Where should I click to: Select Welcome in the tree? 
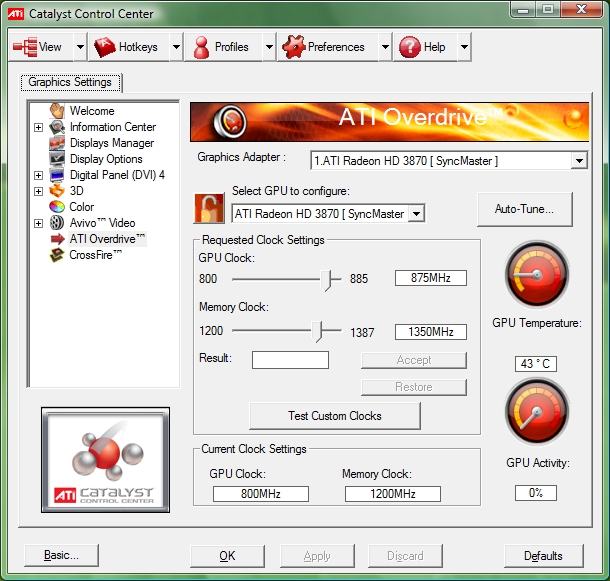coord(92,111)
